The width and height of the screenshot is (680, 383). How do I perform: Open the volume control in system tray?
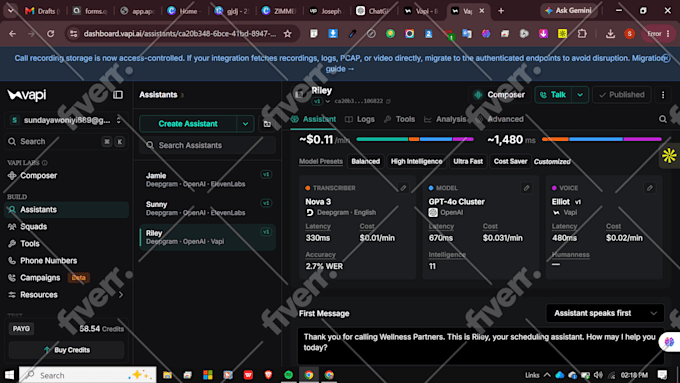(598, 375)
